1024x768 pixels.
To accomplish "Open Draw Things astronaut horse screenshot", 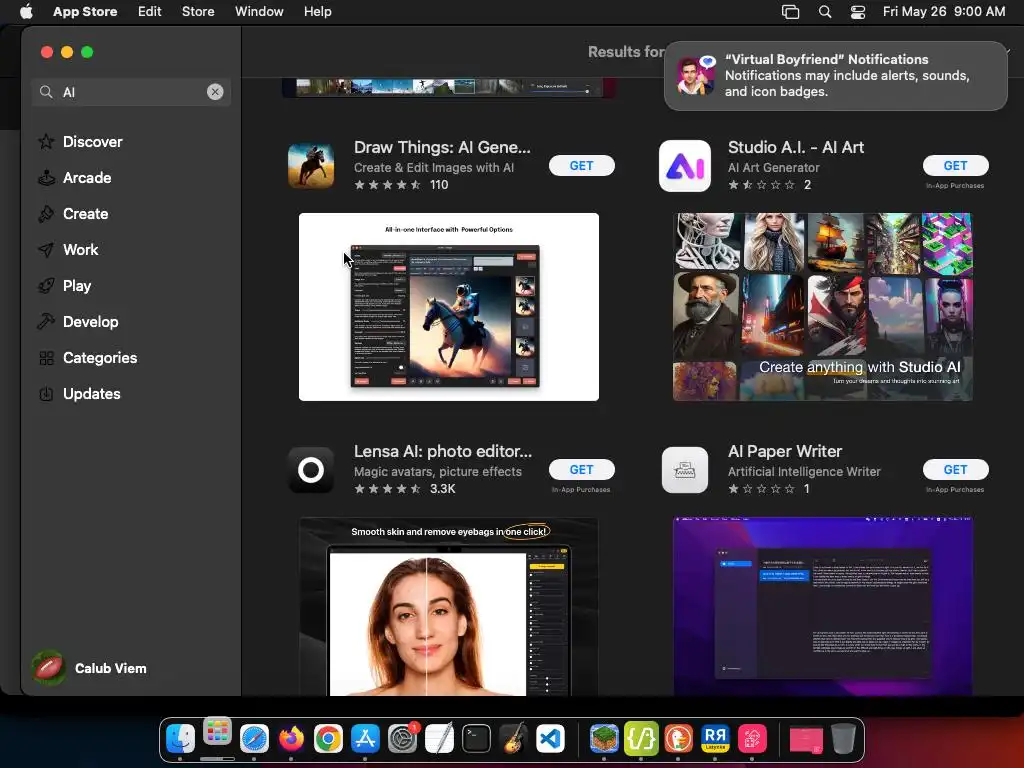I will (449, 307).
